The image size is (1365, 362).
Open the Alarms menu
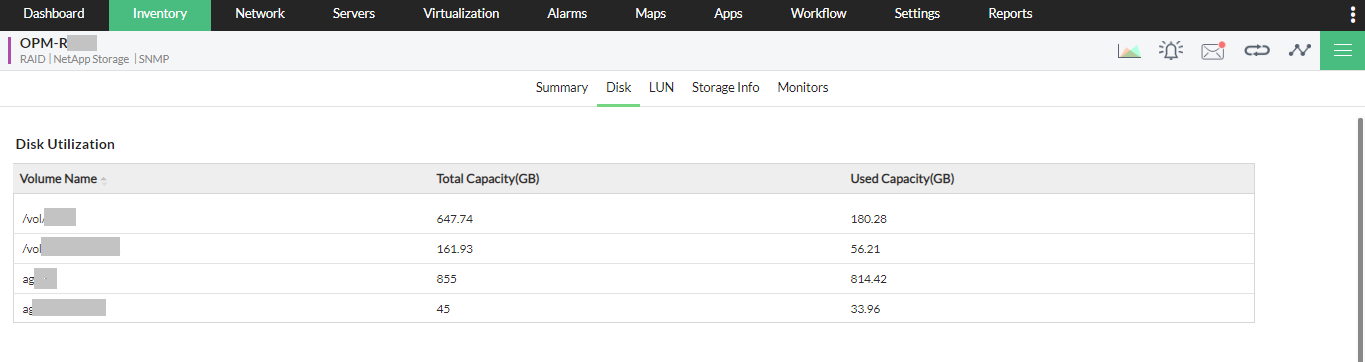(567, 14)
